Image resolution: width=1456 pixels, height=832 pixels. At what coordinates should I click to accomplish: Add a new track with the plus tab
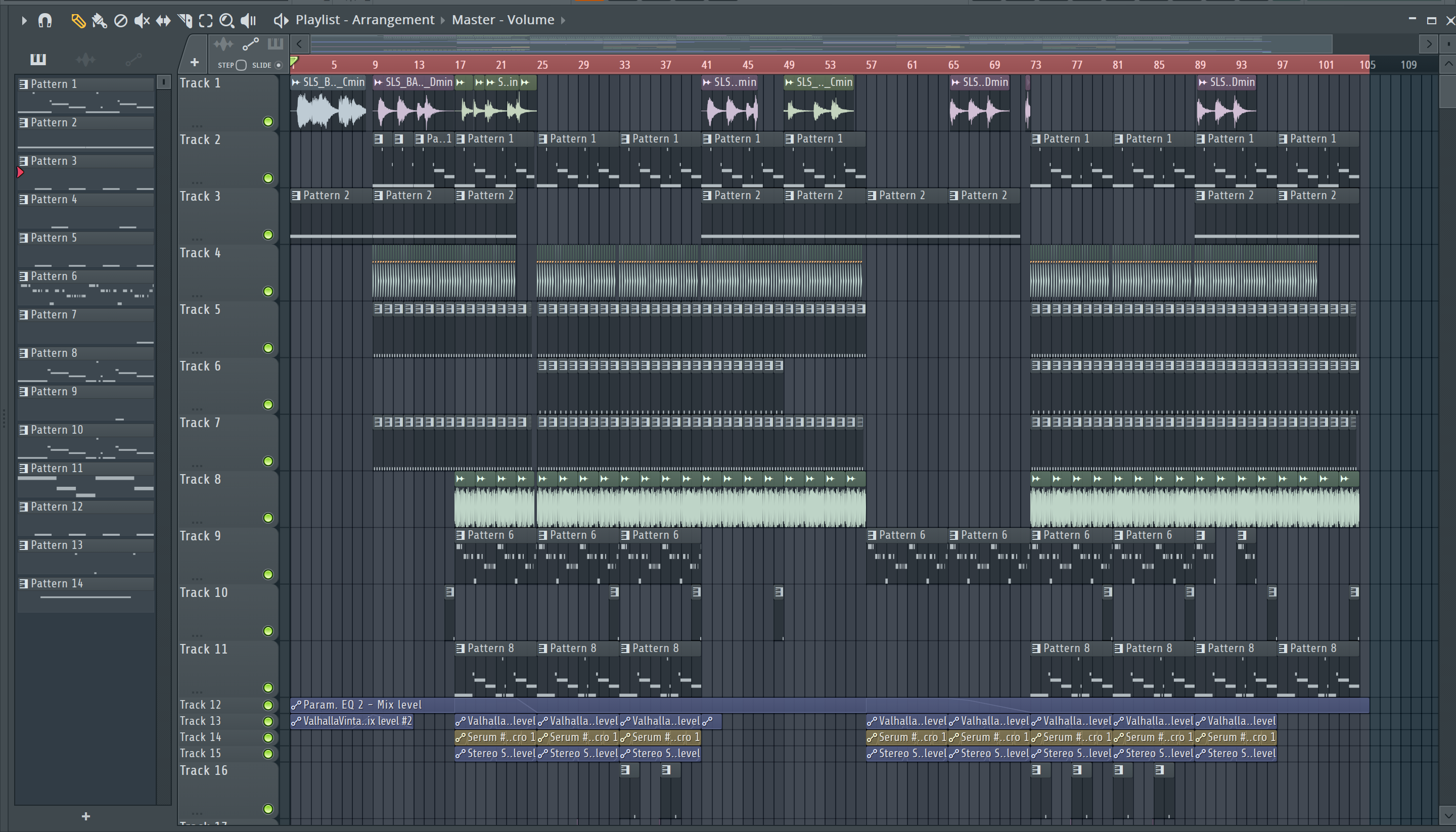click(x=194, y=62)
